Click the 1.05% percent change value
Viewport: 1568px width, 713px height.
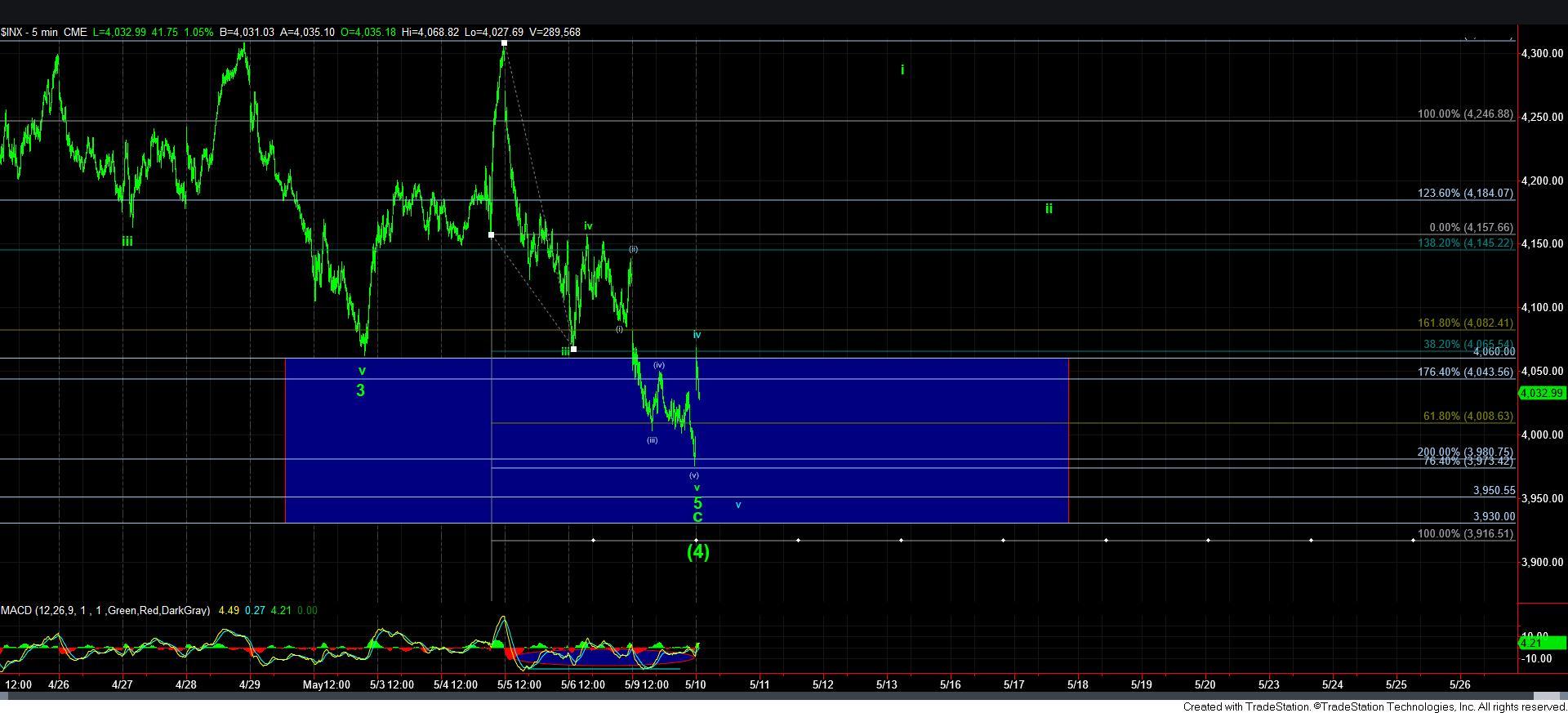[x=198, y=33]
